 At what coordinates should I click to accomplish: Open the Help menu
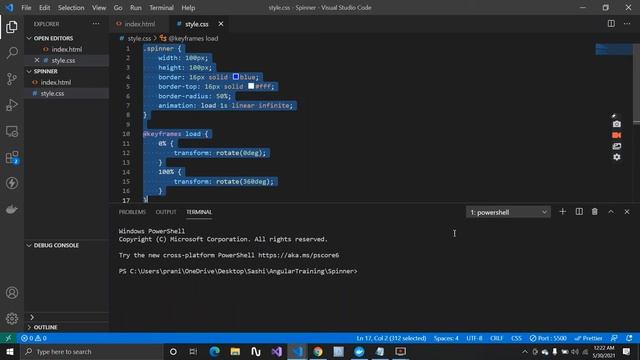coord(188,7)
